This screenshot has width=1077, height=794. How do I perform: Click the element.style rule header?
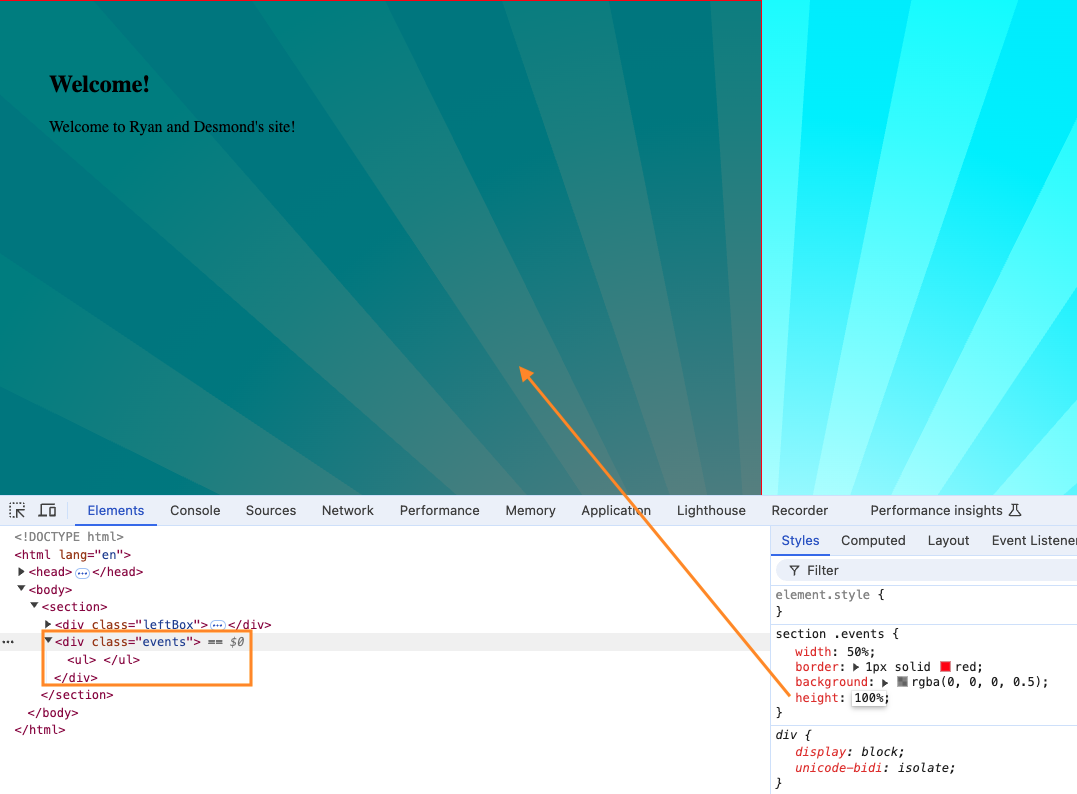point(830,595)
